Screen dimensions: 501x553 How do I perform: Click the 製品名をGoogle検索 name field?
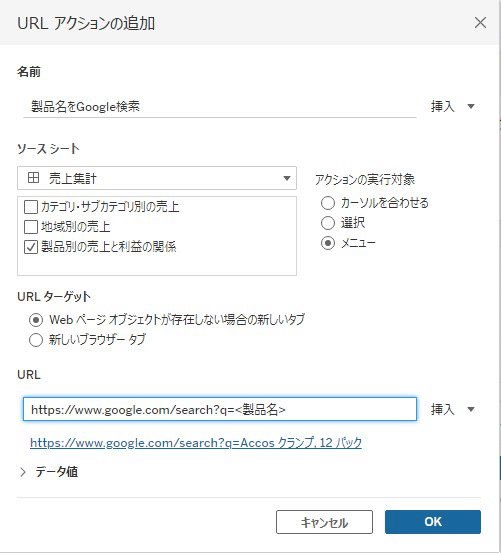tap(220, 107)
